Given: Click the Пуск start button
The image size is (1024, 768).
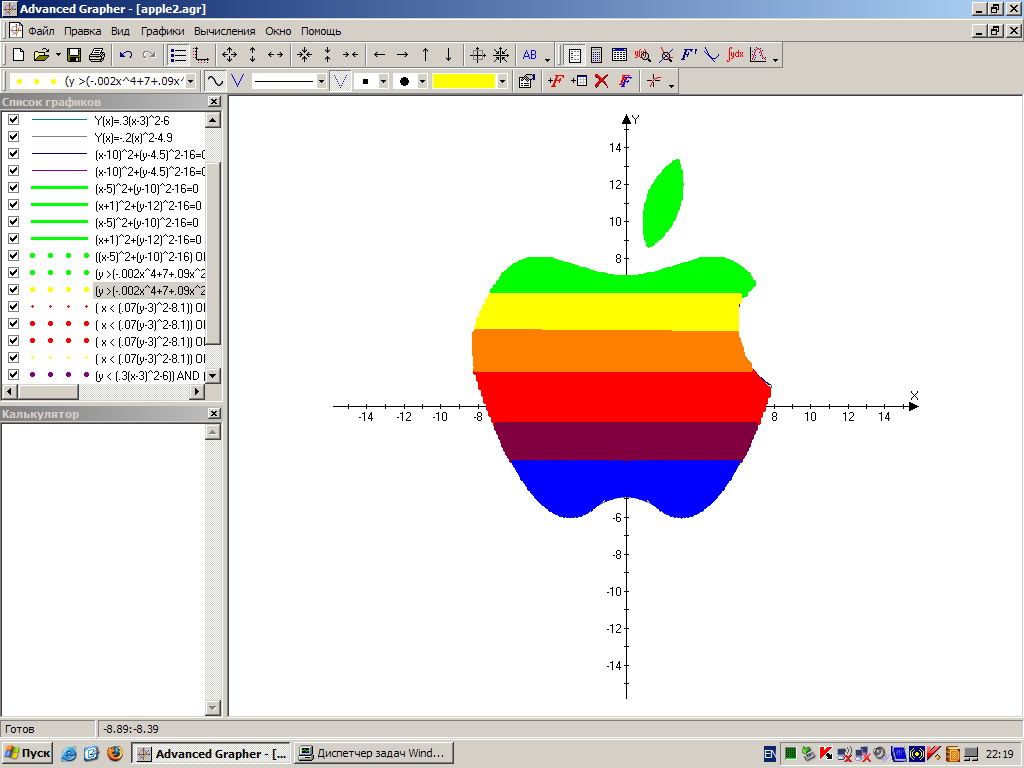Looking at the screenshot, I should pyautogui.click(x=28, y=753).
